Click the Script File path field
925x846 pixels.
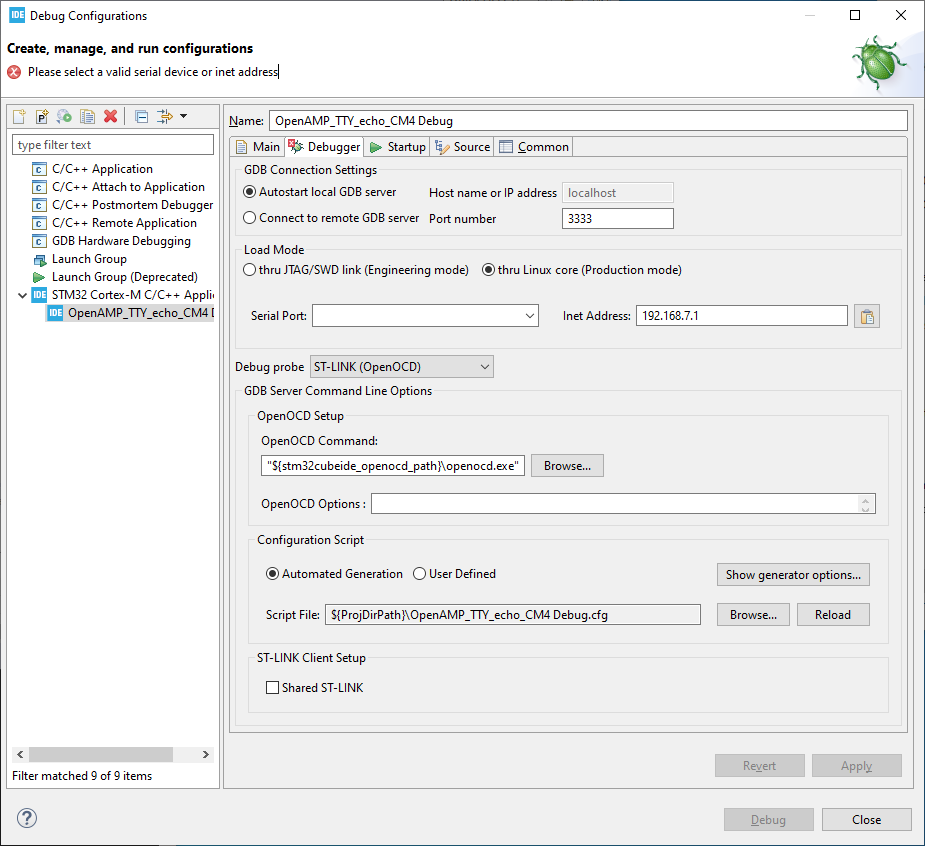(x=513, y=615)
